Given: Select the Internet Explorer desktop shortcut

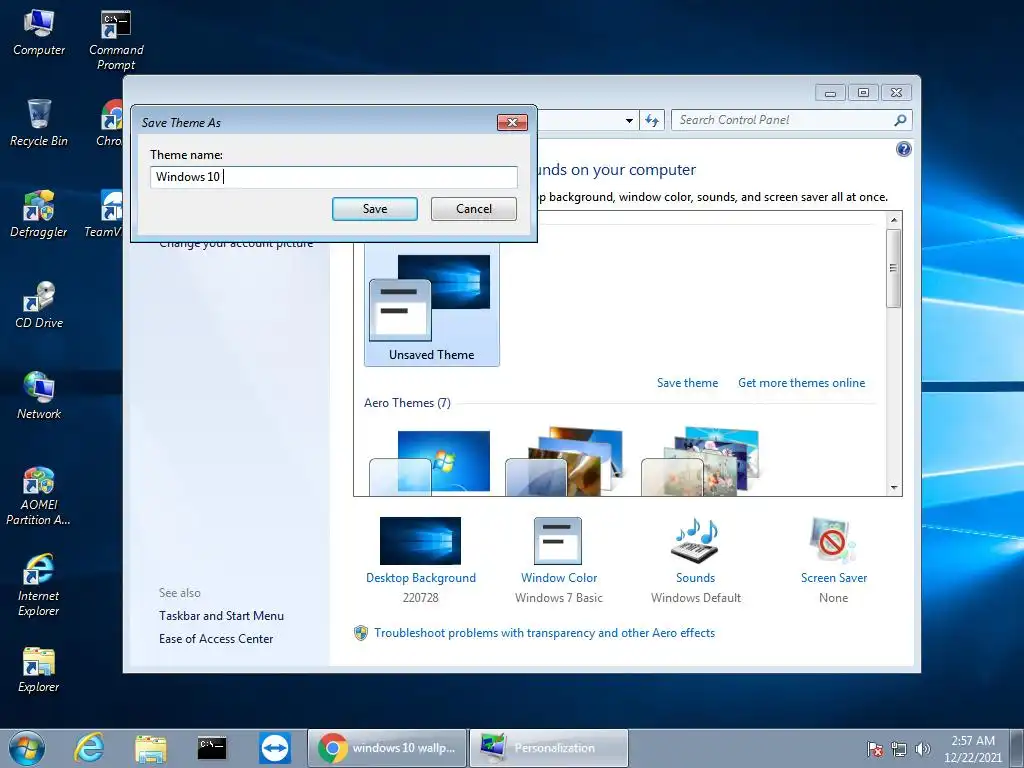Looking at the screenshot, I should [39, 586].
